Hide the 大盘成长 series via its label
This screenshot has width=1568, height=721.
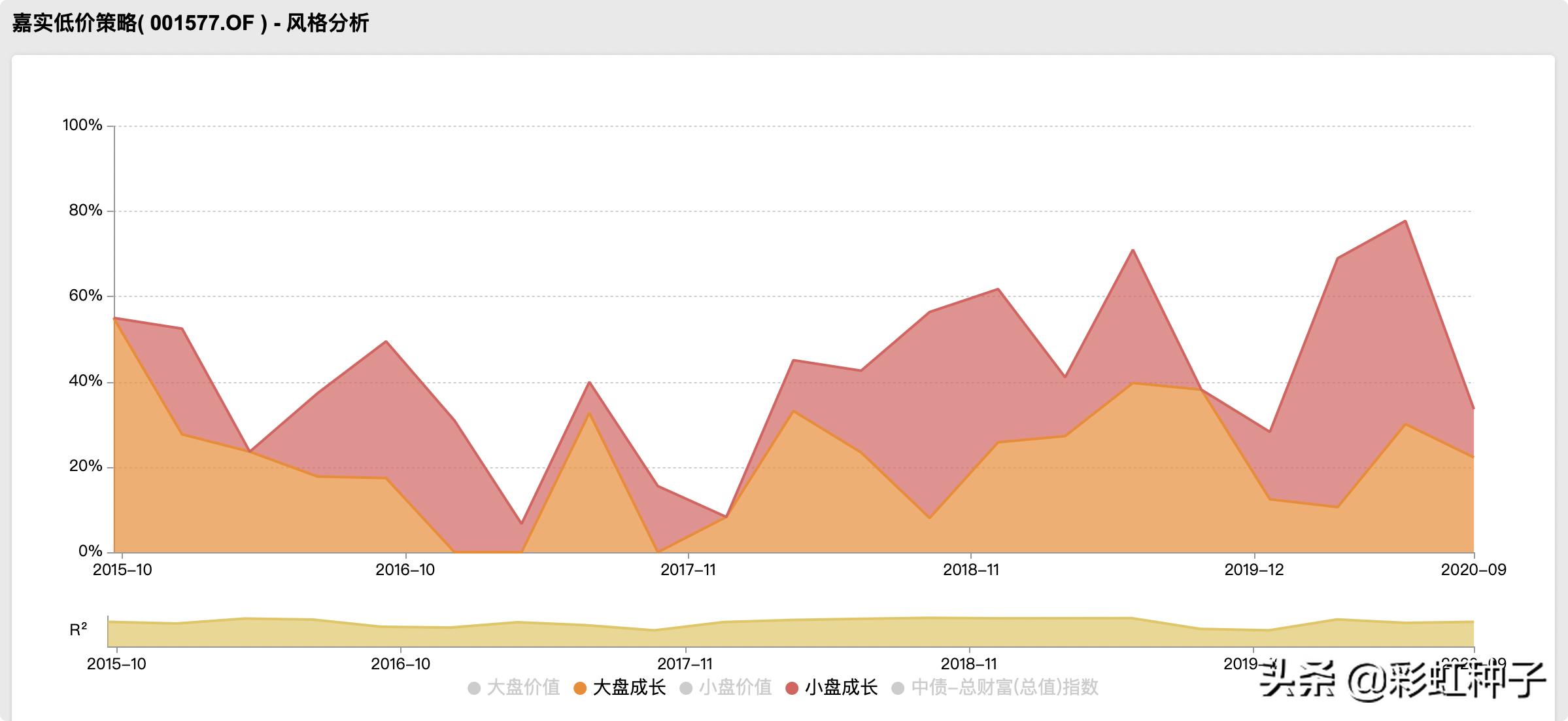tap(629, 688)
